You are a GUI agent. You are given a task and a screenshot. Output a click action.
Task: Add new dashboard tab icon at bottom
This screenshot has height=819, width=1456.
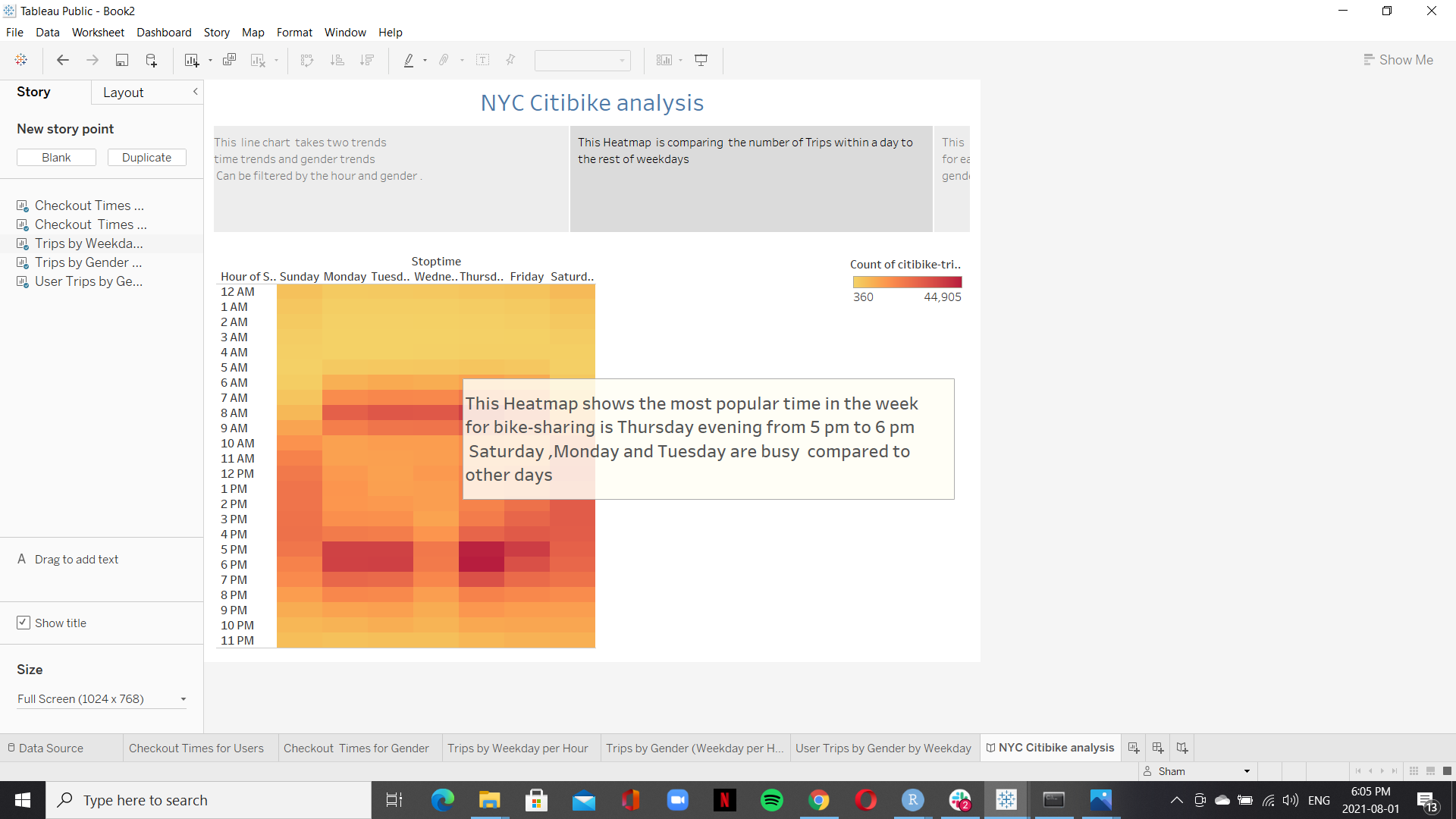click(1158, 748)
